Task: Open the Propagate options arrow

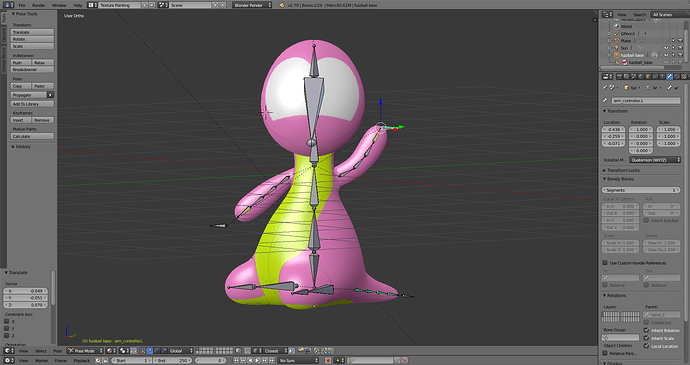Action: click(x=51, y=95)
